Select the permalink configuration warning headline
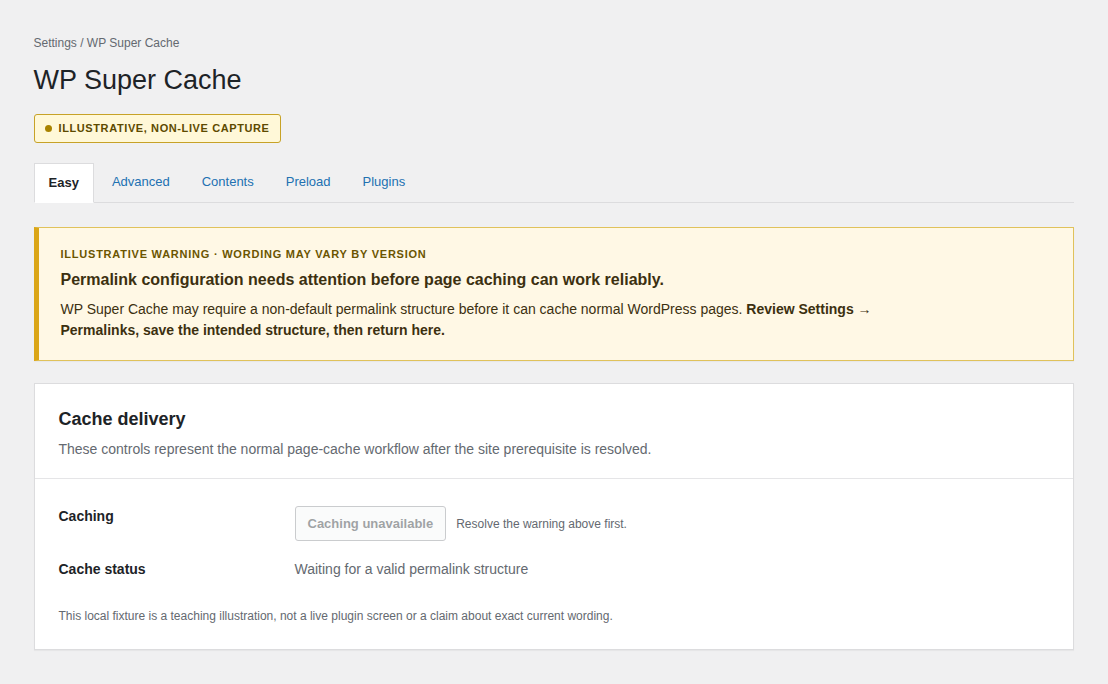 coord(362,280)
